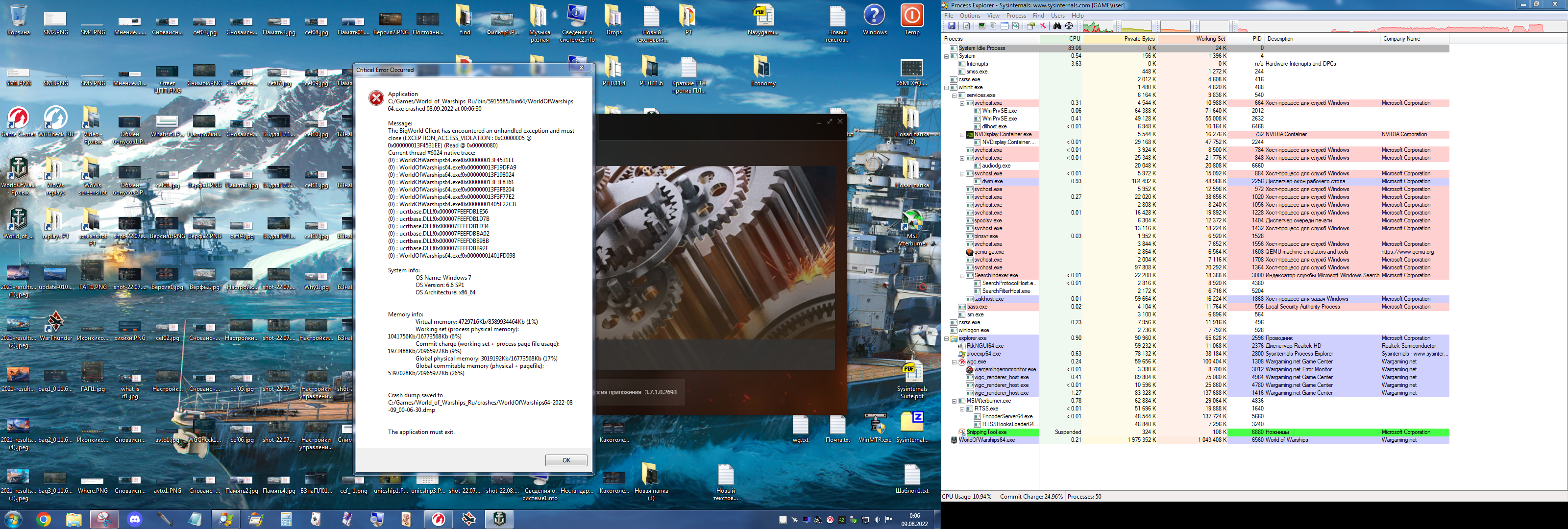The width and height of the screenshot is (1568, 529).
Task: Click the red X Kill Process icon
Action: (x=1043, y=26)
